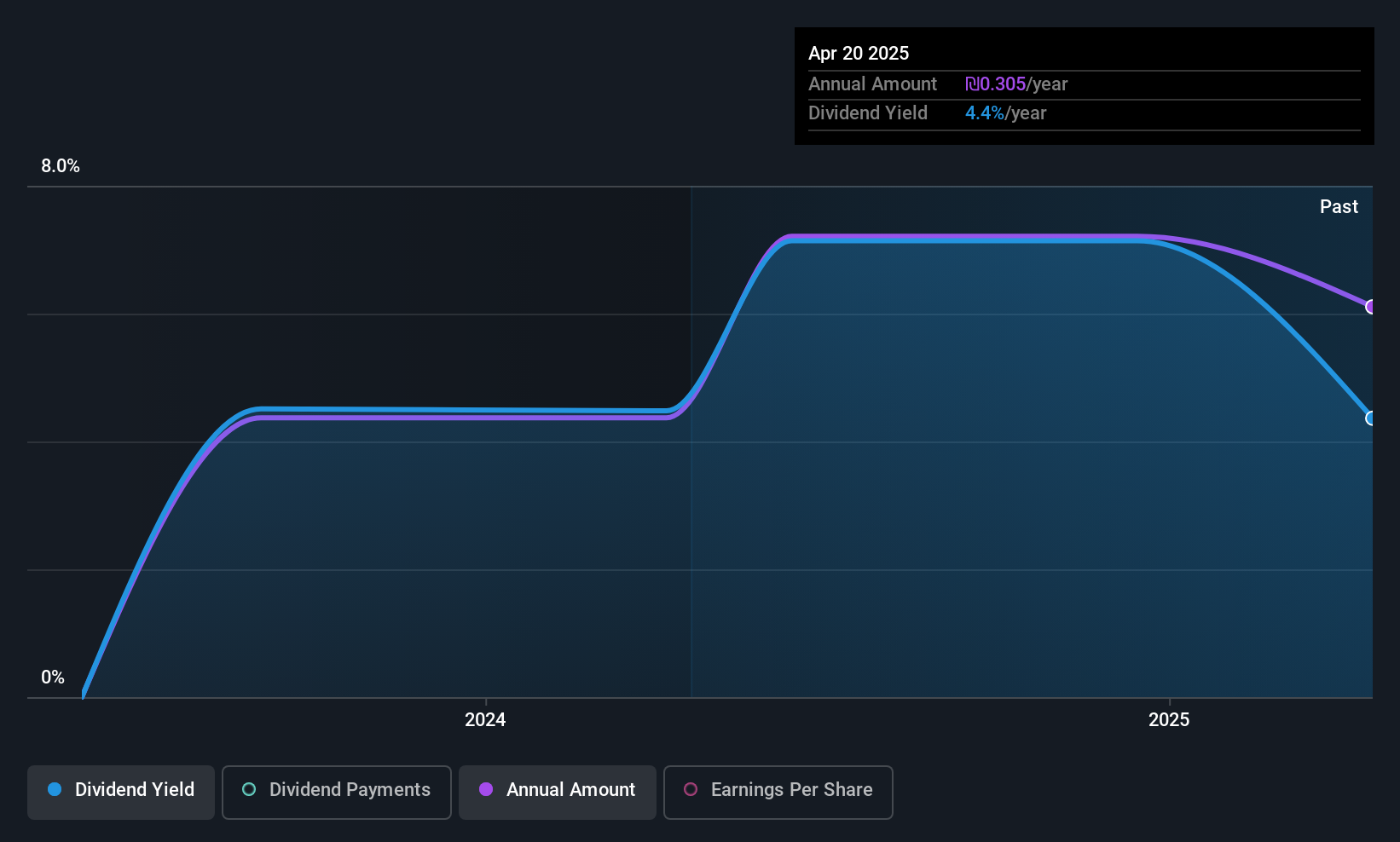The height and width of the screenshot is (842, 1400).
Task: Click the tooltip's Annual Amount label
Action: [x=872, y=84]
